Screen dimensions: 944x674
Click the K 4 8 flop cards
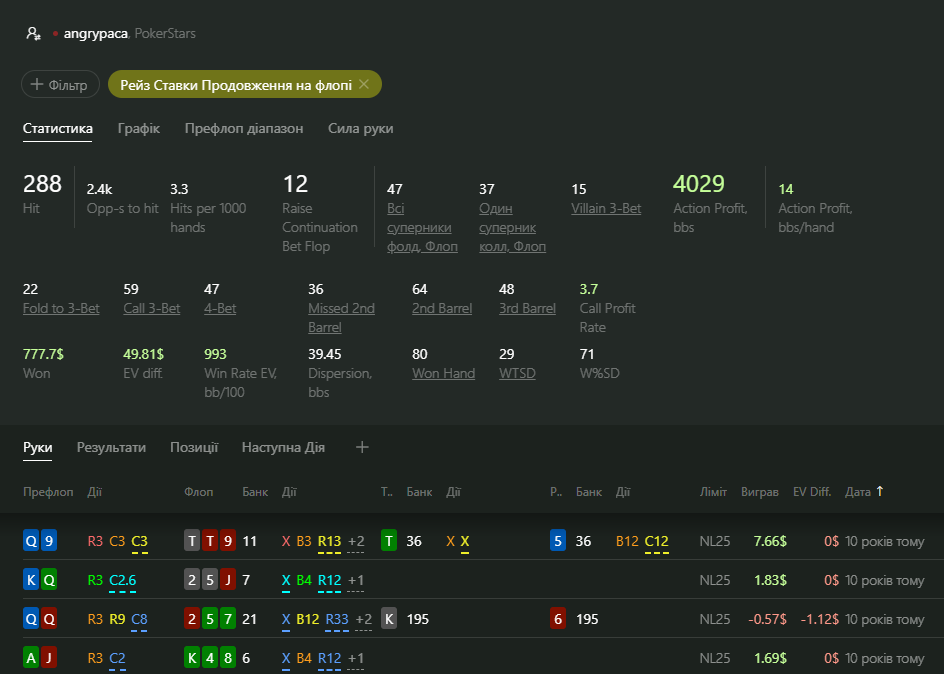[210, 658]
